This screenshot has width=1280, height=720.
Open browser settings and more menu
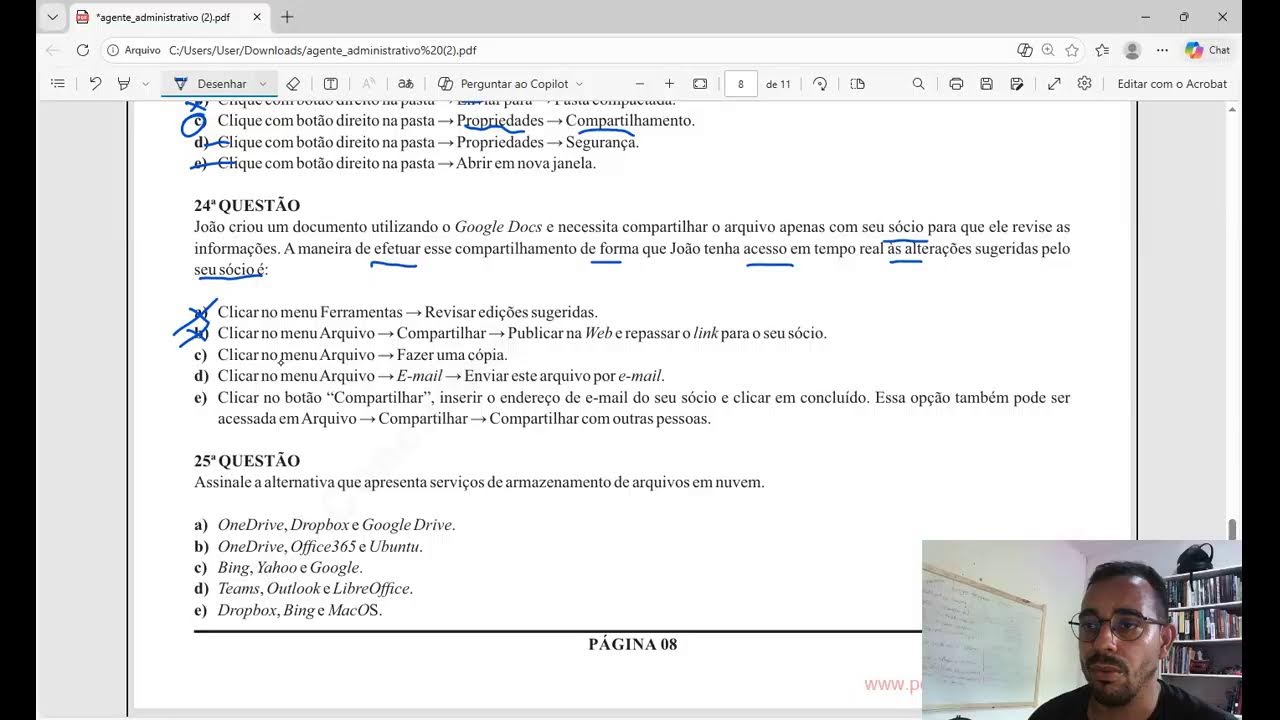[1162, 50]
